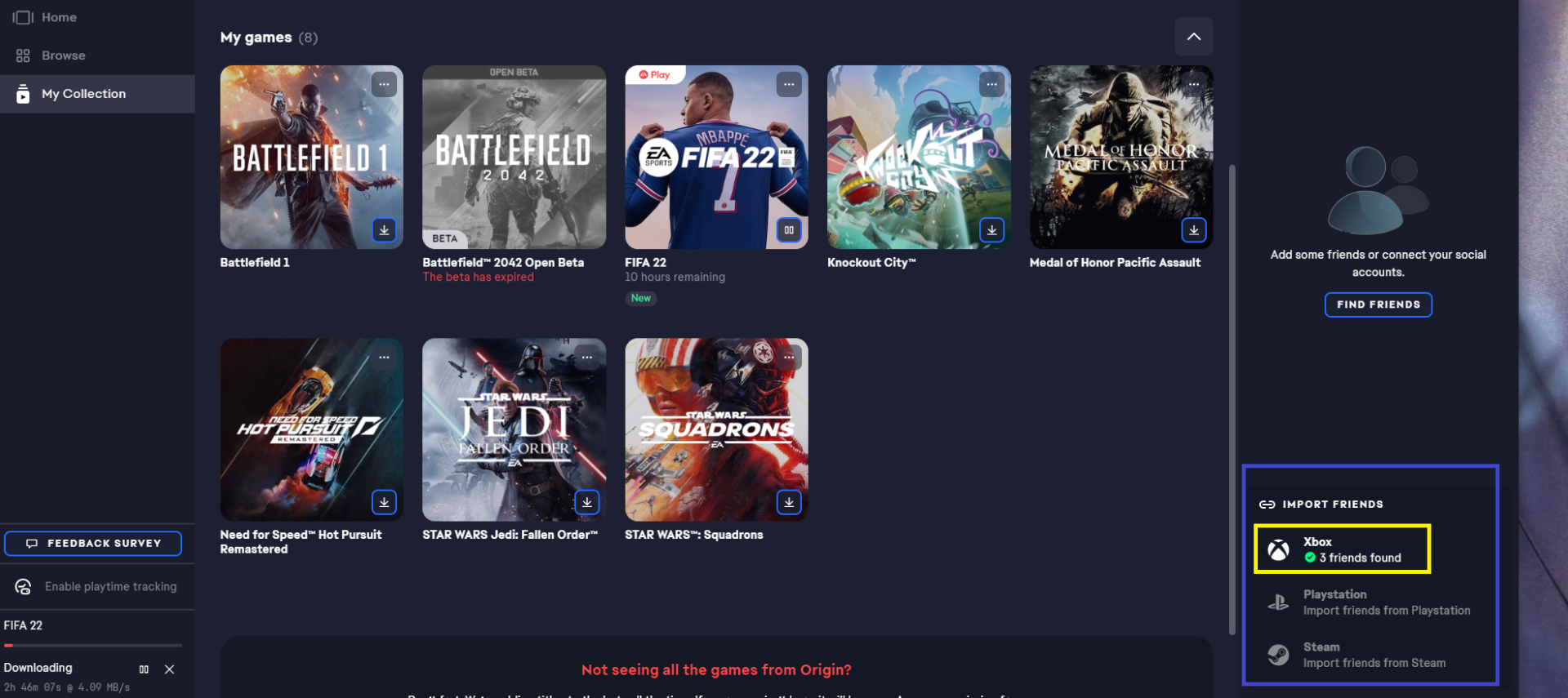Viewport: 1568px width, 698px height.
Task: Click the FIND FRIENDS button
Action: [1378, 305]
